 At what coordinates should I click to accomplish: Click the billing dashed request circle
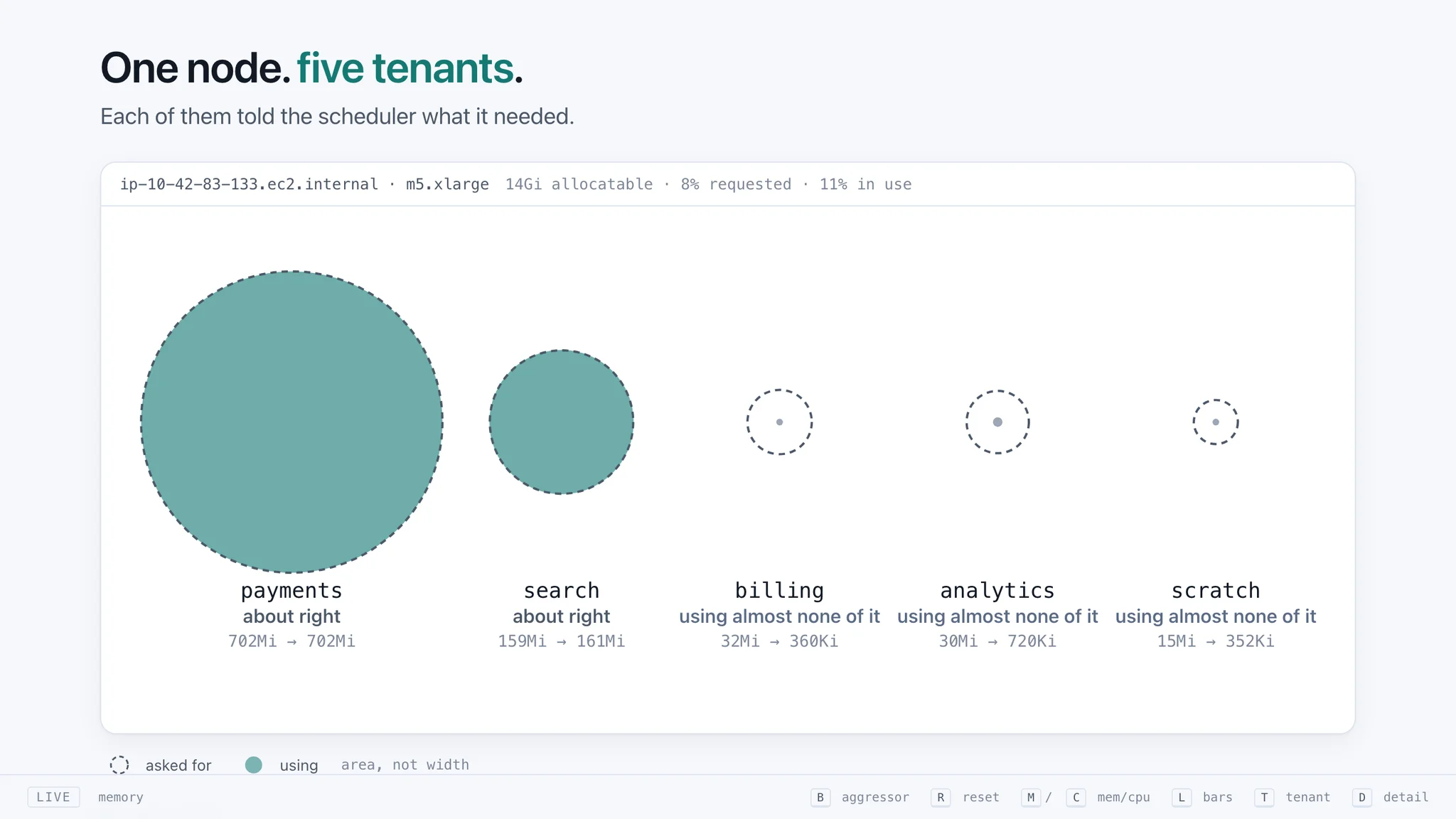point(779,422)
